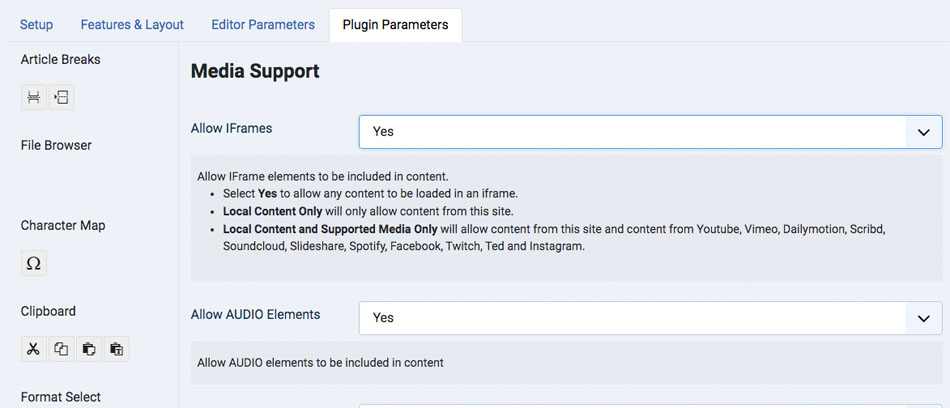Open the Allow IFrames dropdown

click(650, 131)
